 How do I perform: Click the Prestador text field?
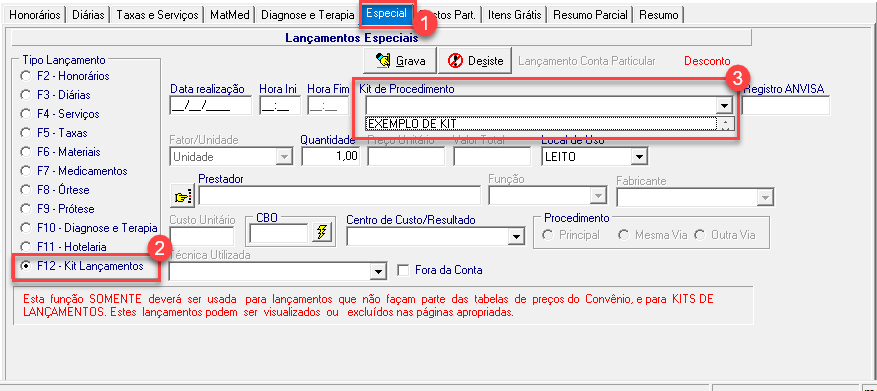tap(340, 196)
